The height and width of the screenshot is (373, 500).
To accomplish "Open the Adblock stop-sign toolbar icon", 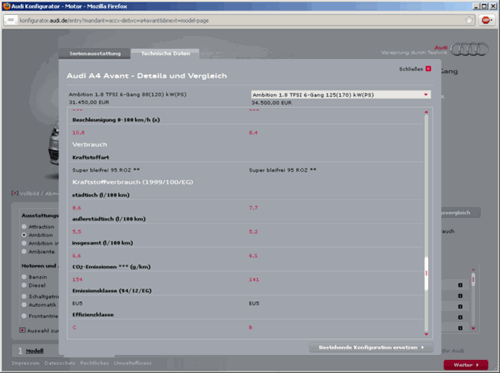I will click(x=486, y=20).
